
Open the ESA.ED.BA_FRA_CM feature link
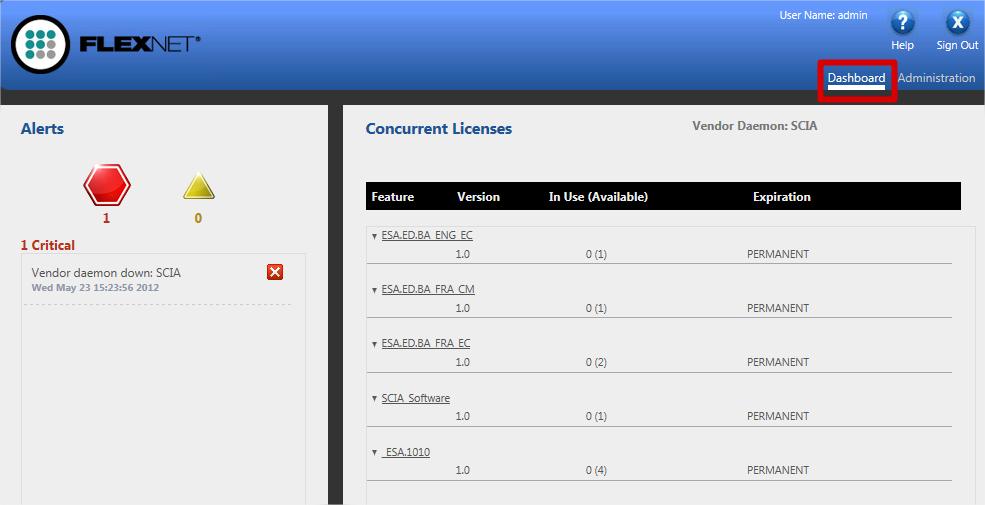pyautogui.click(x=428, y=290)
